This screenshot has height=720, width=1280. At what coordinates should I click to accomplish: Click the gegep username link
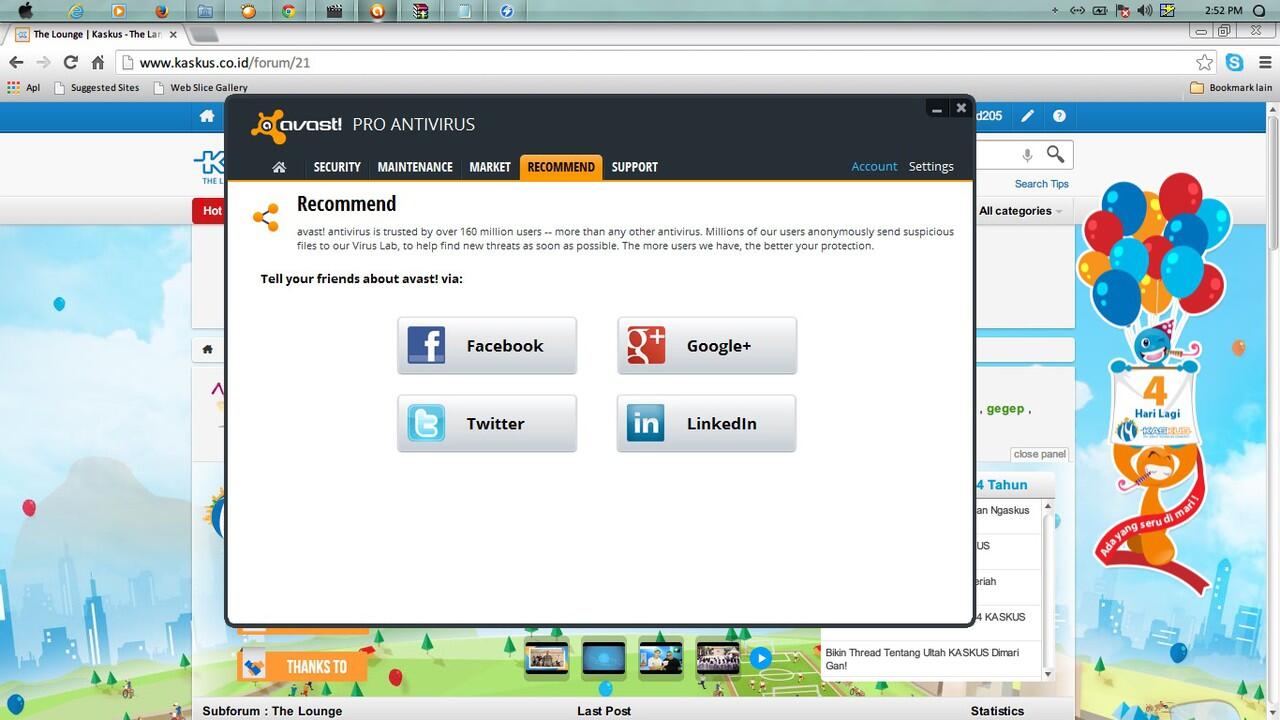(1005, 409)
